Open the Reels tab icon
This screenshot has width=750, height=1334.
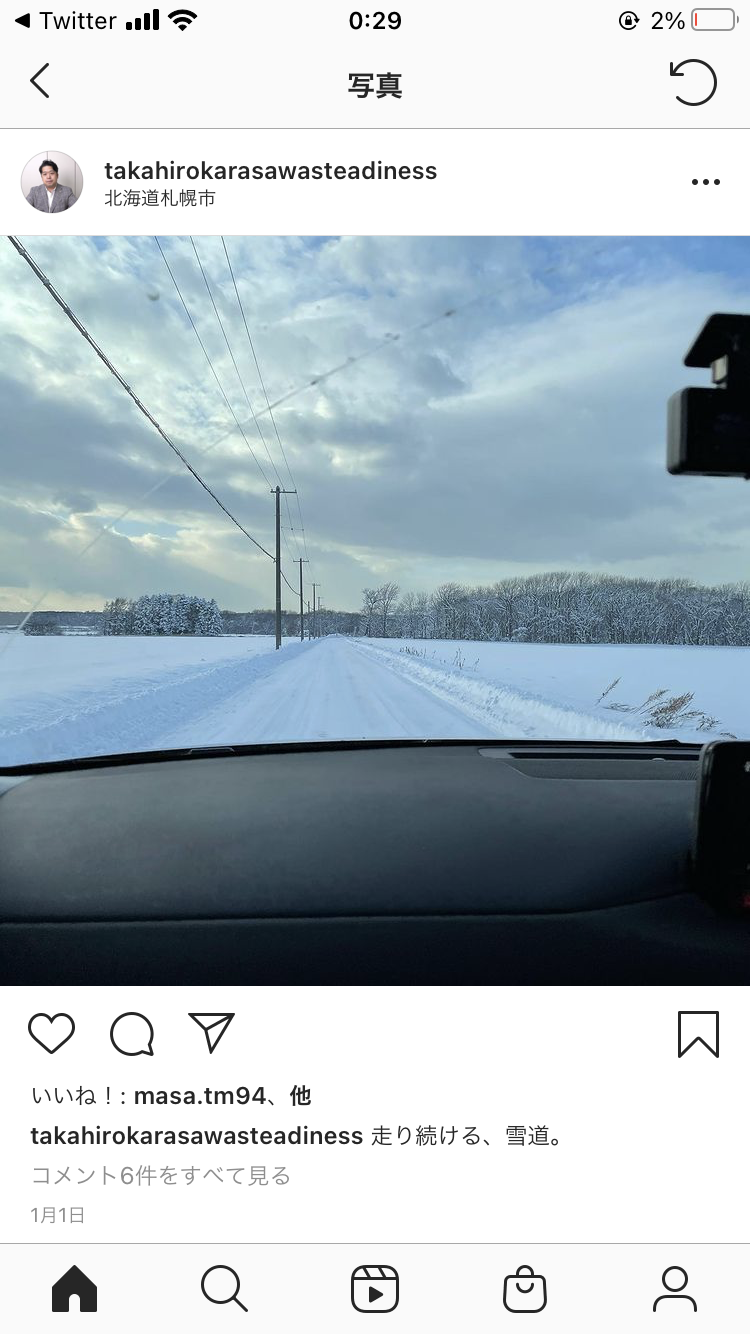[375, 1289]
